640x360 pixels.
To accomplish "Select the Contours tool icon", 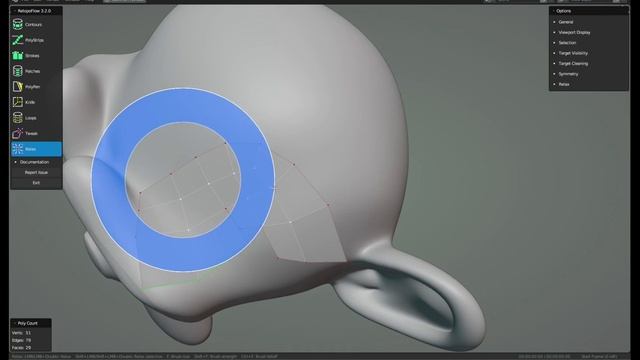I will [18, 24].
